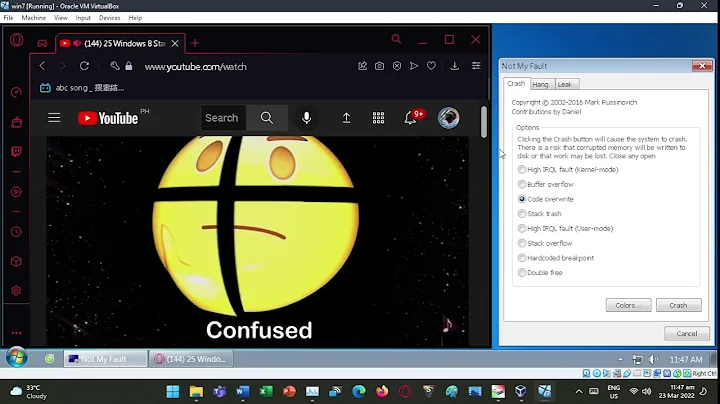Viewport: 720px width, 404px height.
Task: Click the Colors... button
Action: pyautogui.click(x=628, y=305)
